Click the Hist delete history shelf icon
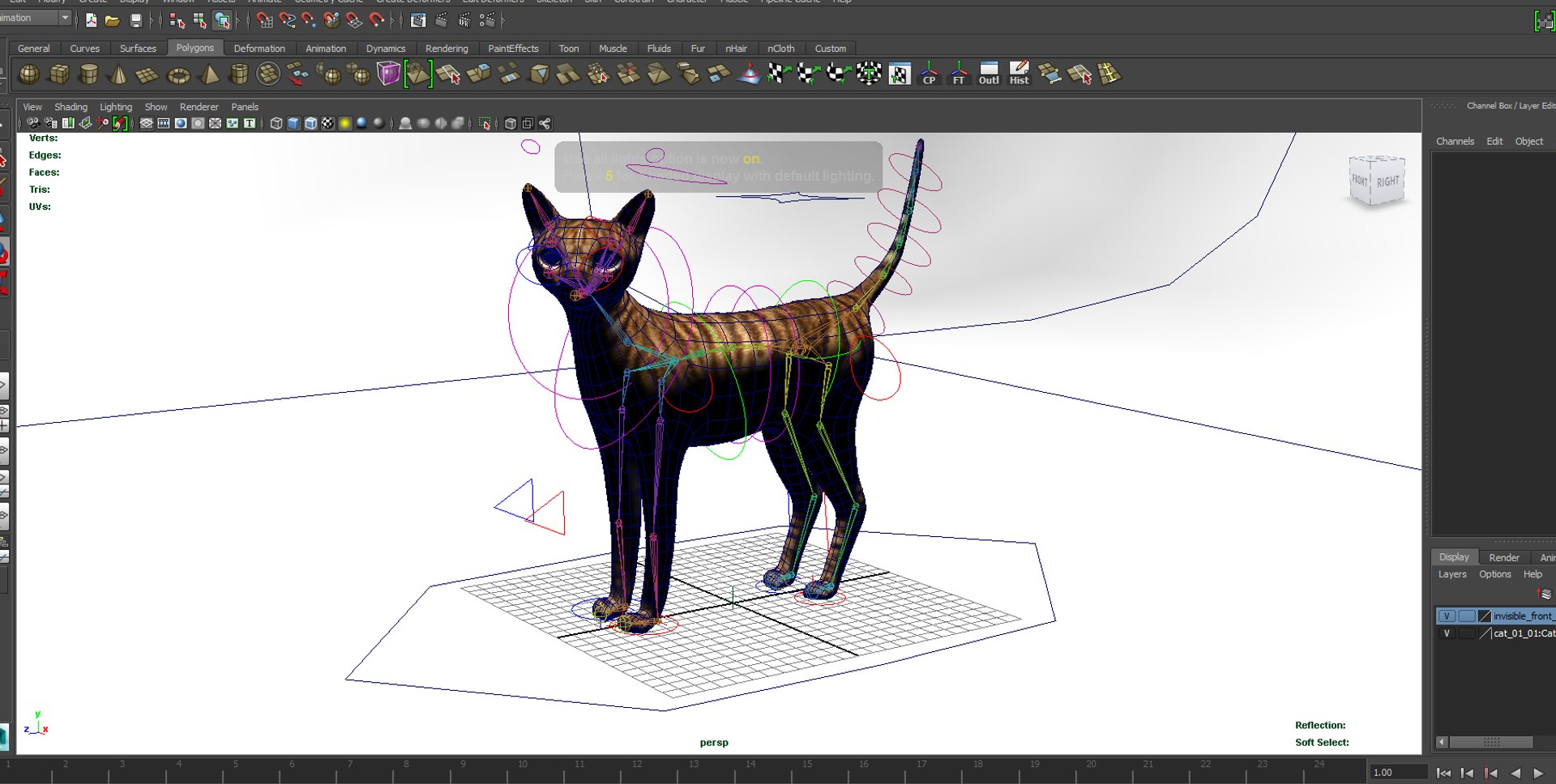 tap(1019, 74)
